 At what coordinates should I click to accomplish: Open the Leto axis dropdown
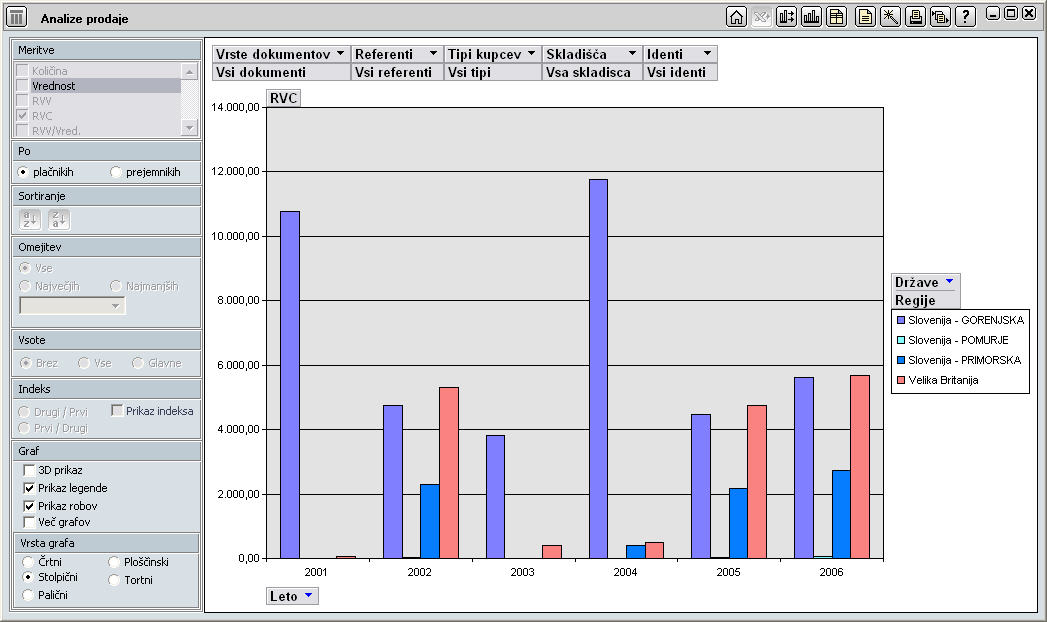(308, 596)
